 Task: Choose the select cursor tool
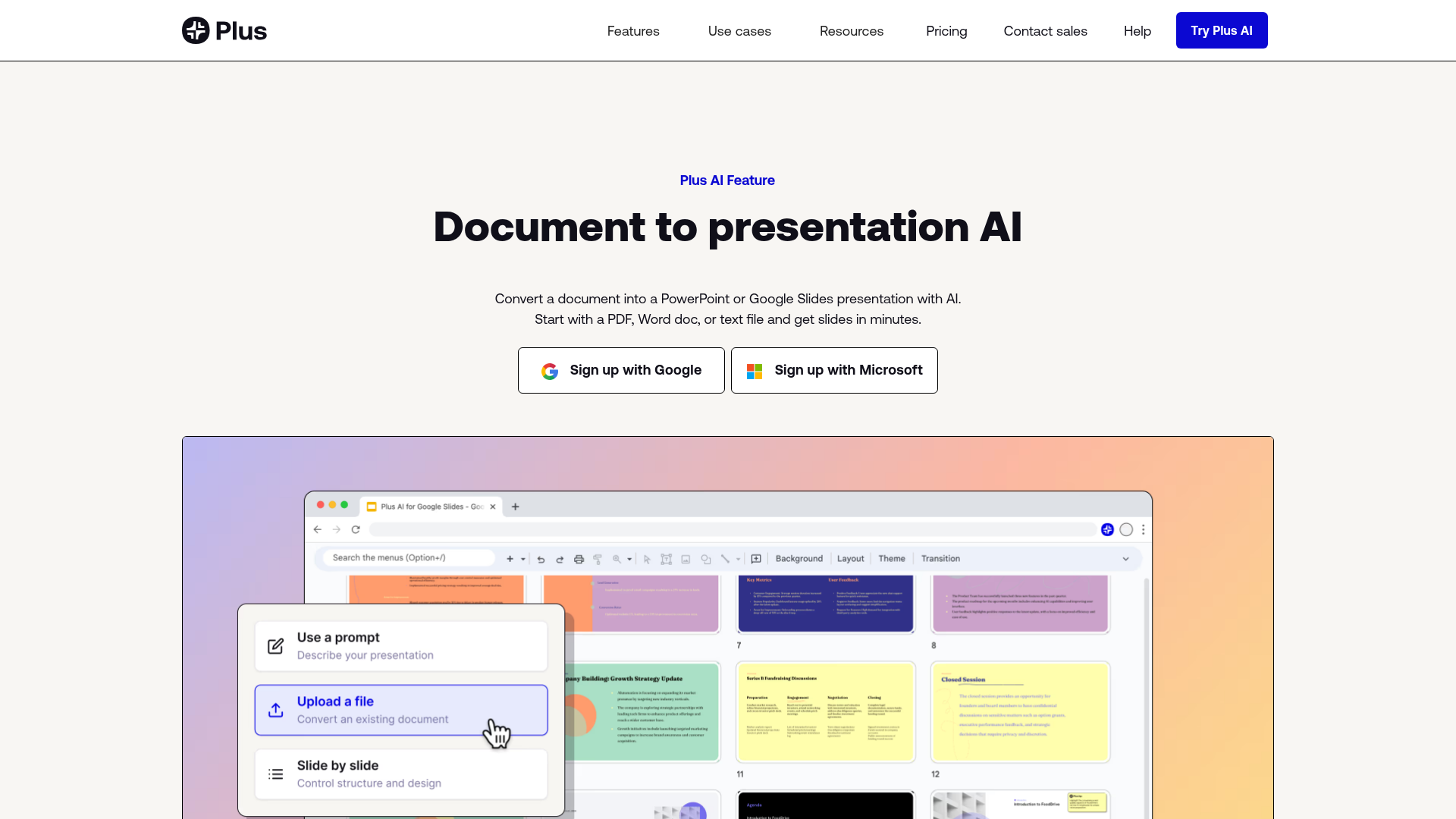(647, 559)
